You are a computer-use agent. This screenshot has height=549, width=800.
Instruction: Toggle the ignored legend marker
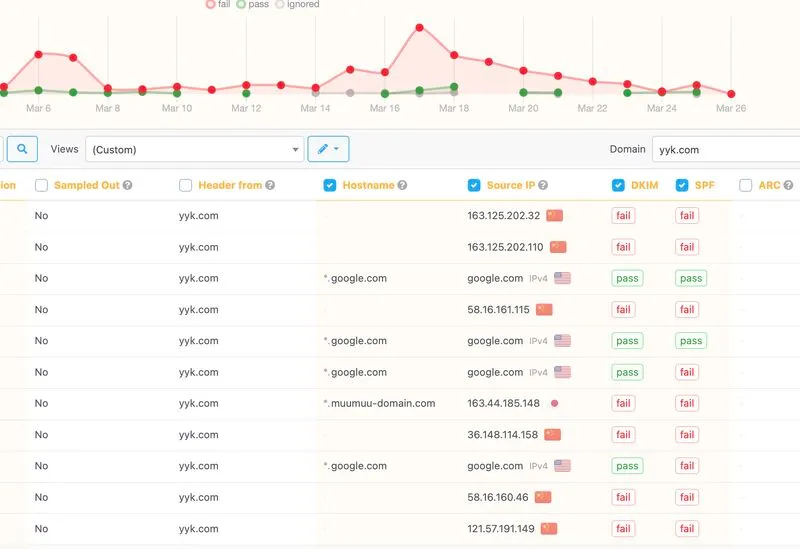coord(279,4)
